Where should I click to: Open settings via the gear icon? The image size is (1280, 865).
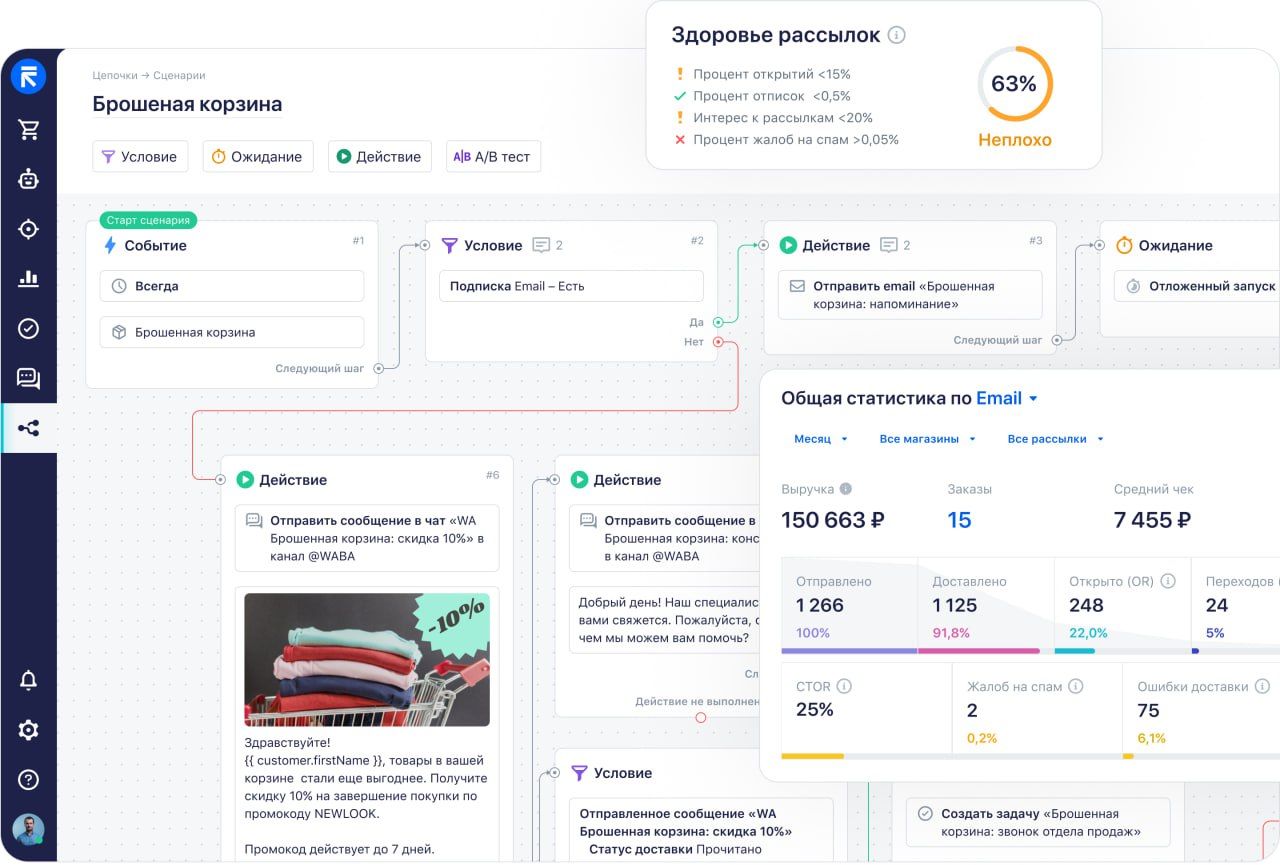coord(28,730)
